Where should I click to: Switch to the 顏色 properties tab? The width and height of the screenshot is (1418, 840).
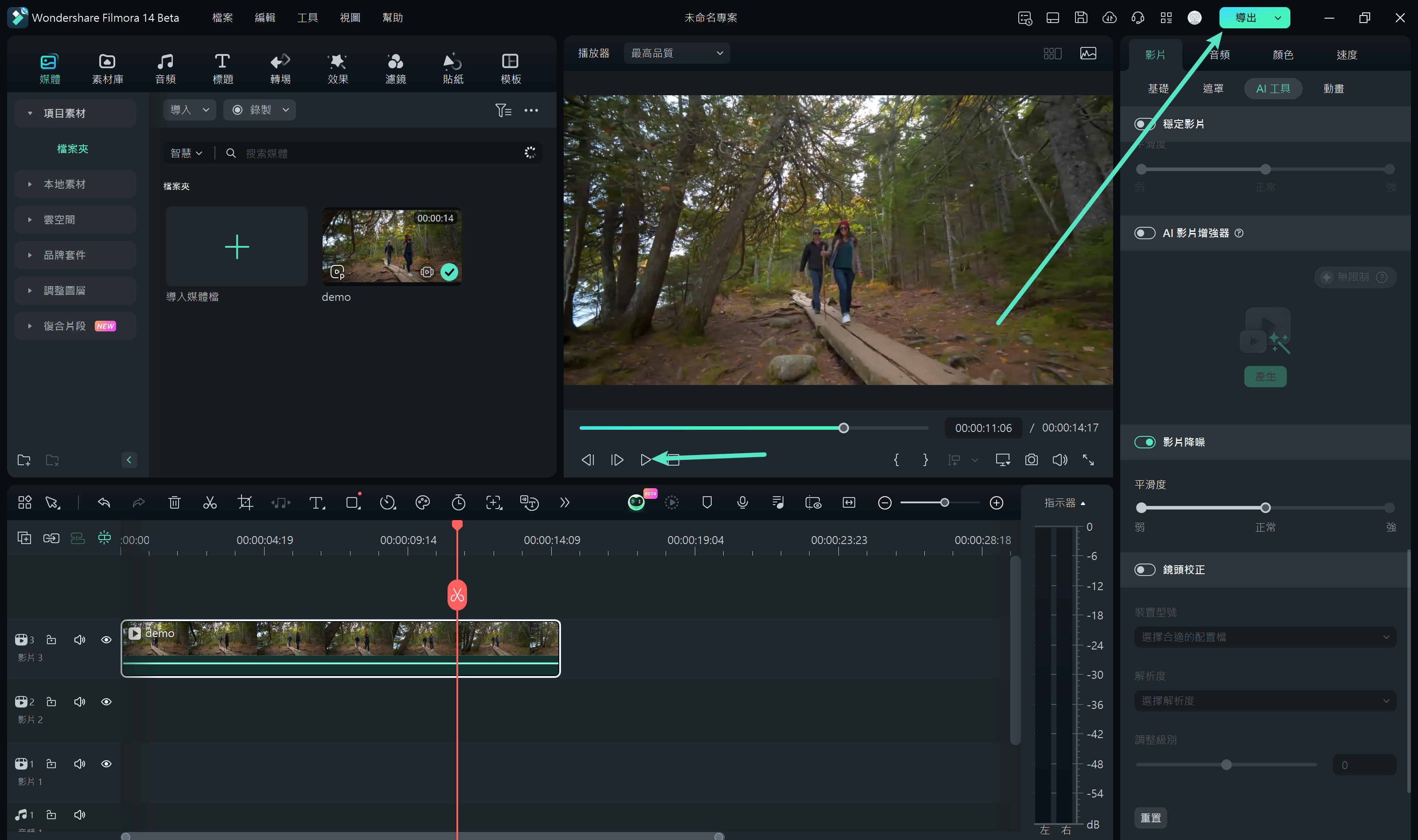[1283, 55]
